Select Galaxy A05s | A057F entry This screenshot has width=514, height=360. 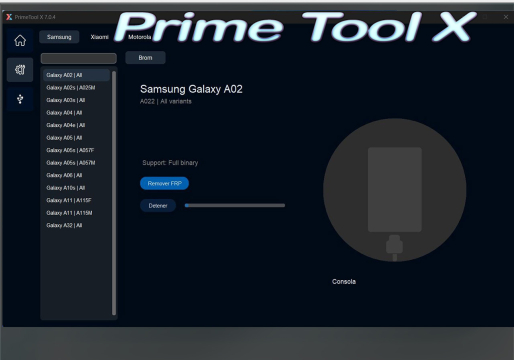click(76, 150)
